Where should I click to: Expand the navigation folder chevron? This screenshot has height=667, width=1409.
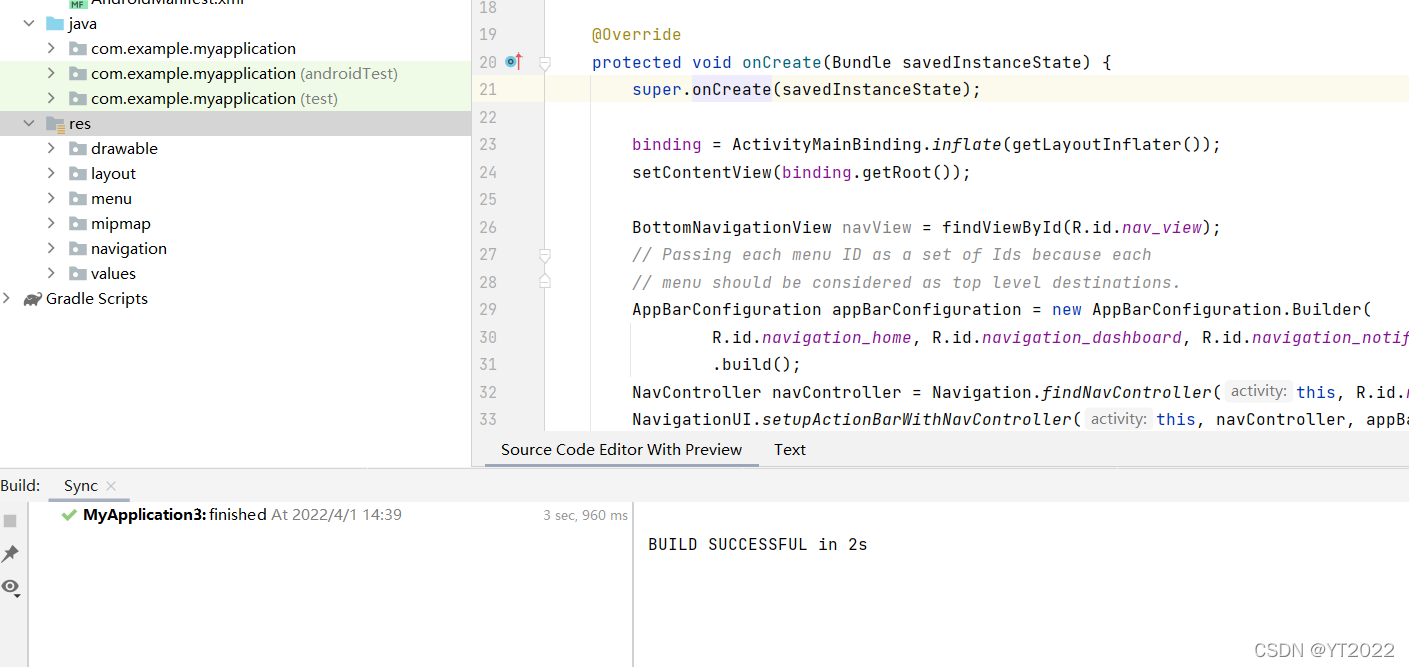[51, 248]
